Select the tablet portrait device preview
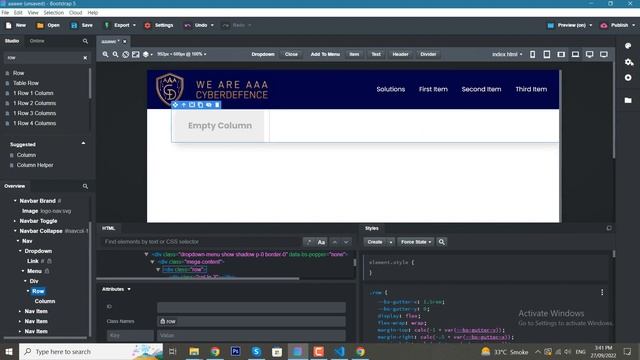640x360 pixels. (547, 54)
